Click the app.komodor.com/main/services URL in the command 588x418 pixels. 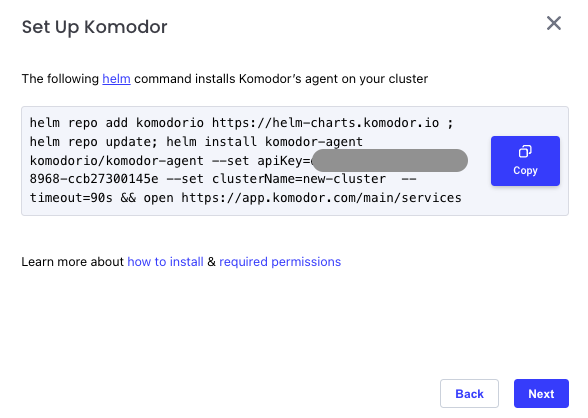click(321, 198)
